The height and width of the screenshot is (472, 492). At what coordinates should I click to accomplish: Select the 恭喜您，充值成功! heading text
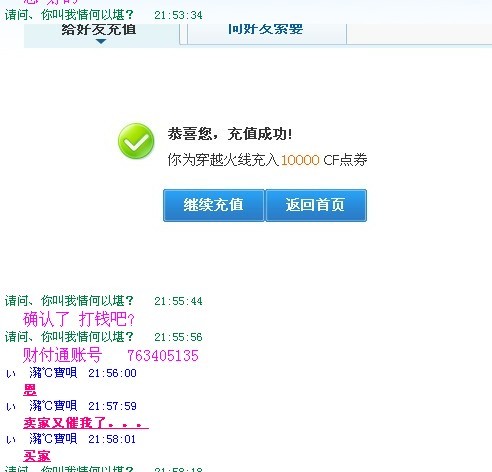[x=230, y=134]
